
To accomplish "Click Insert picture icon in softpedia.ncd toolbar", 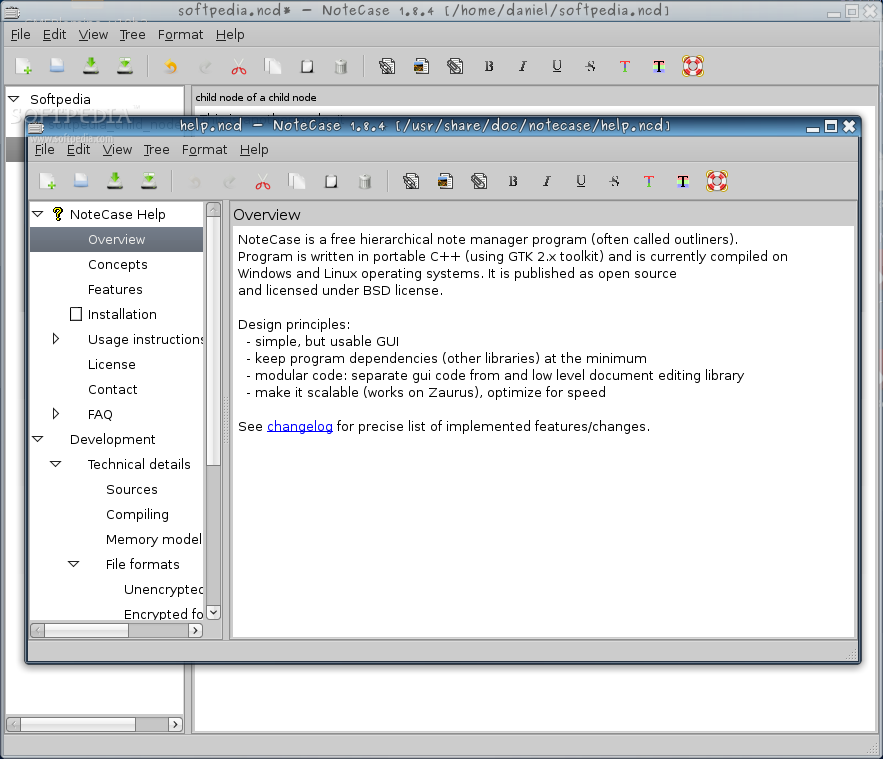I will [421, 66].
